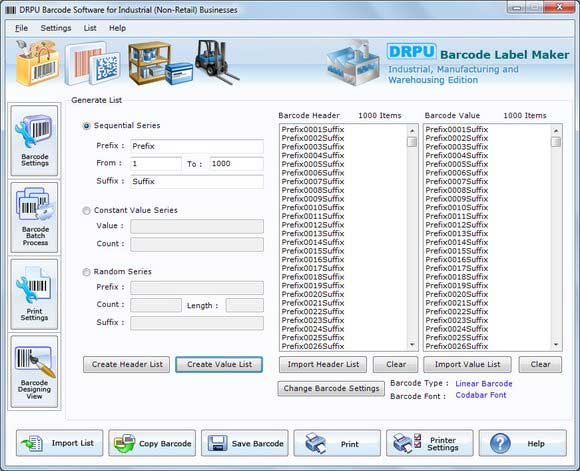Click the Help question-mark button
580x471 pixels.
(x=523, y=443)
